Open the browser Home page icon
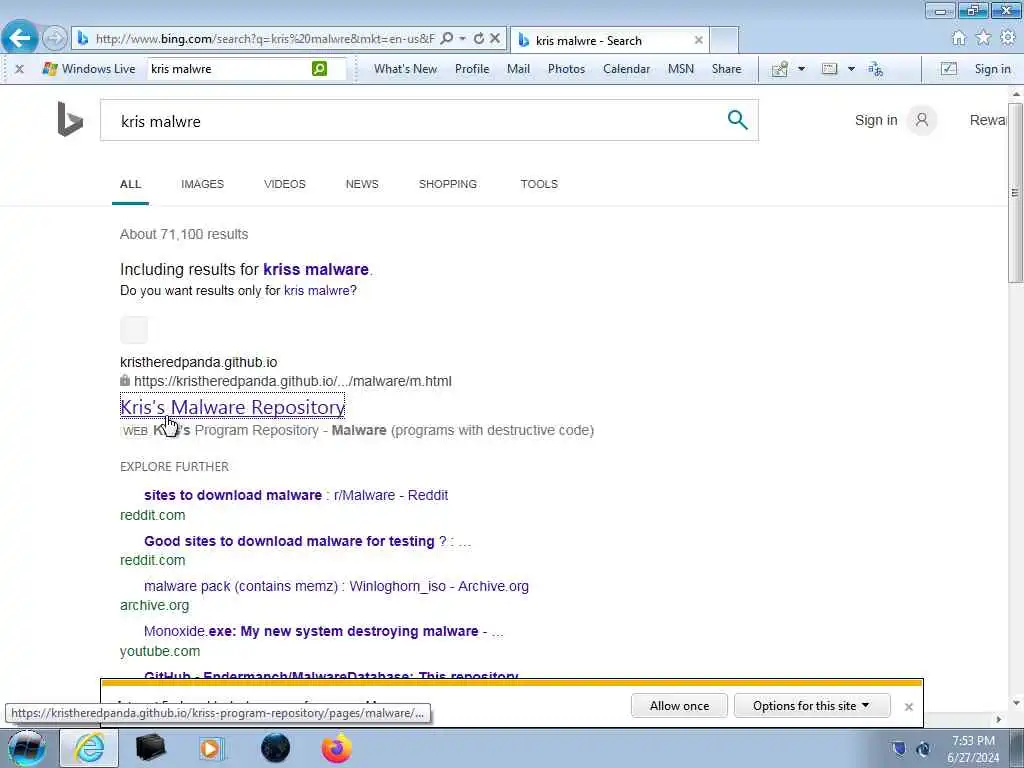This screenshot has height=768, width=1024. [959, 39]
